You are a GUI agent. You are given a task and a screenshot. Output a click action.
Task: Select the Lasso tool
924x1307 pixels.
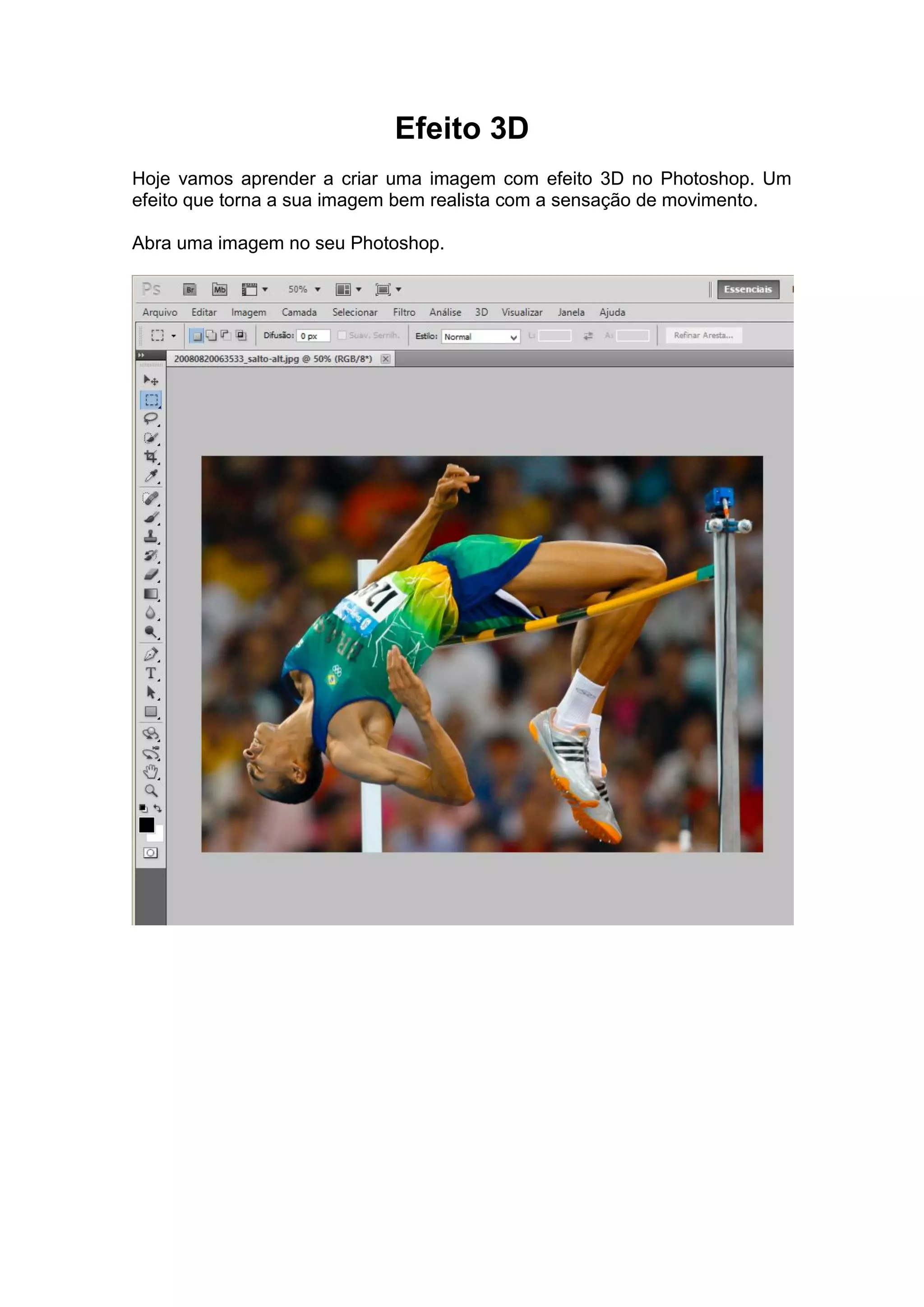click(x=150, y=419)
